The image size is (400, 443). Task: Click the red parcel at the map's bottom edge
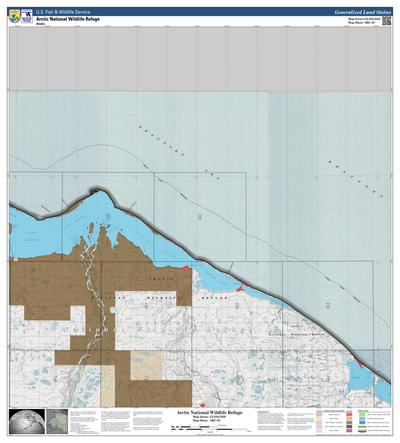tap(202, 405)
